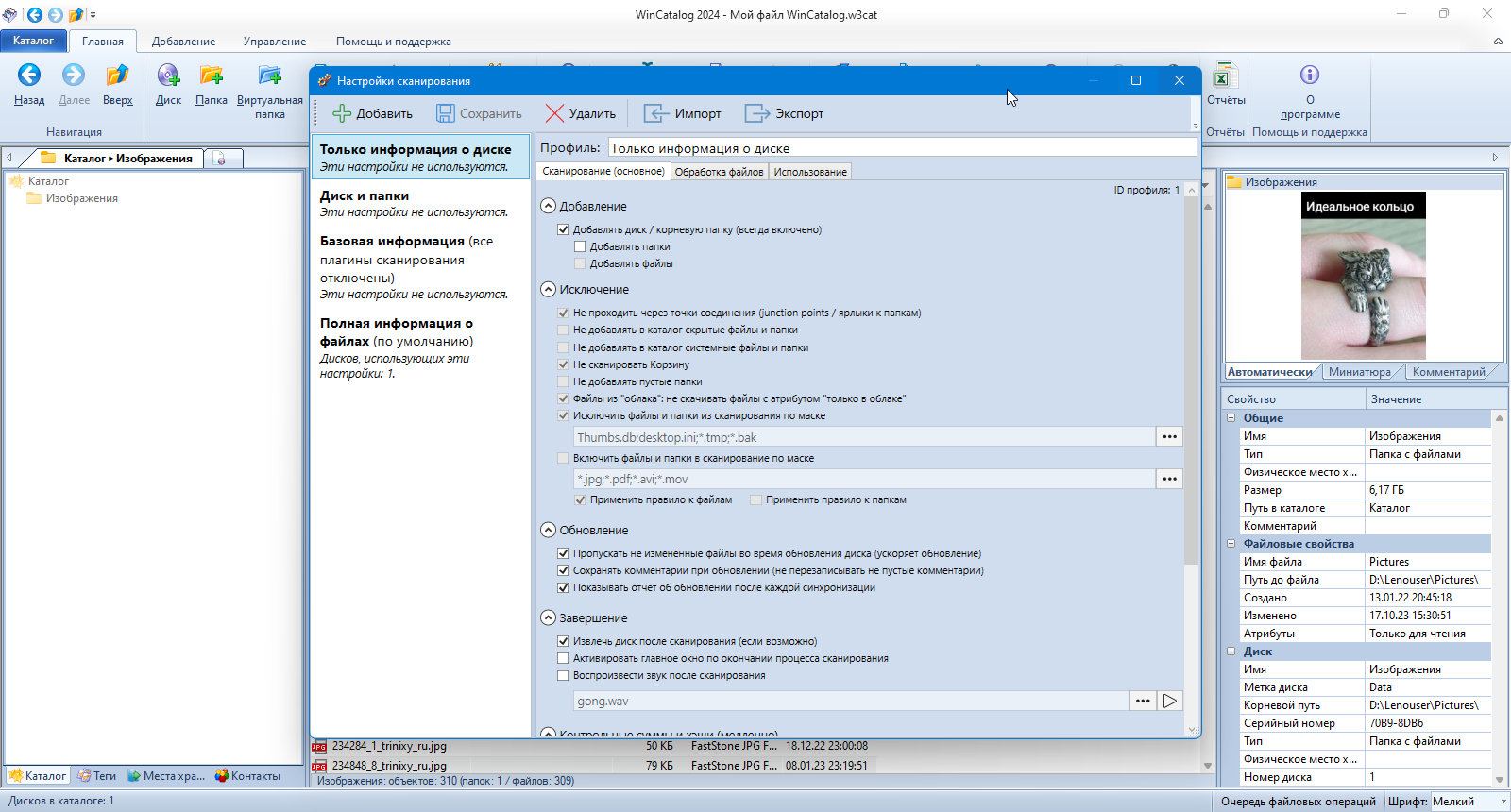Click the Диск add disk icon in ribbon
The height and width of the screenshot is (812, 1511).
(168, 76)
